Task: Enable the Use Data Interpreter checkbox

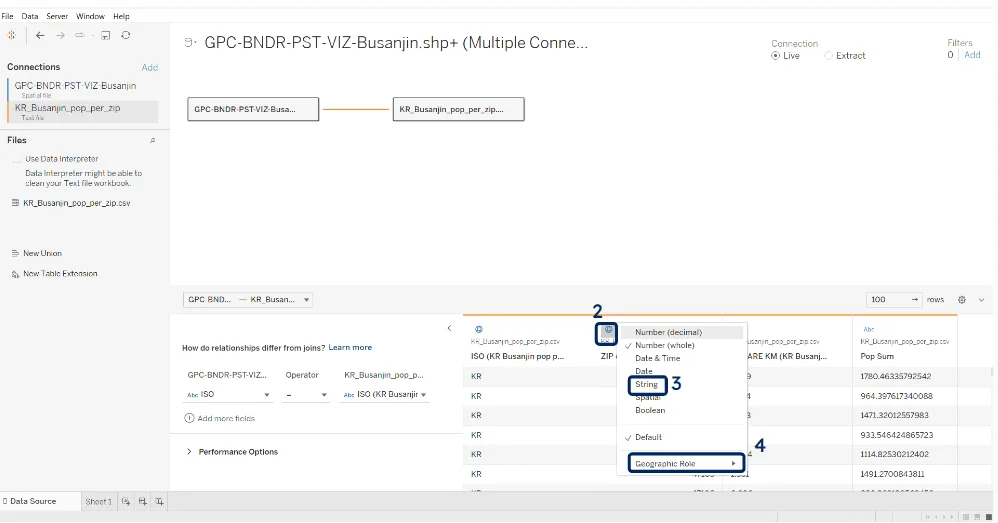Action: [17, 159]
